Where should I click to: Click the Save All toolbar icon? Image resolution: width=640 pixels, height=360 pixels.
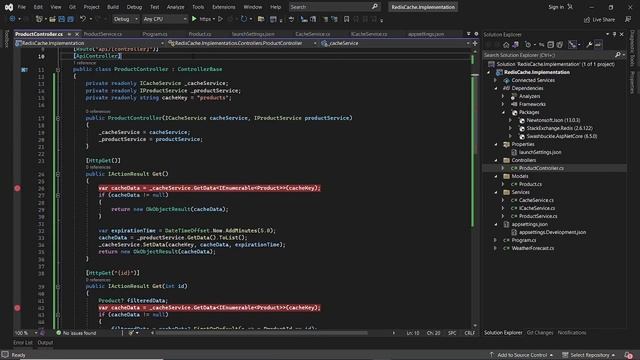coord(71,19)
